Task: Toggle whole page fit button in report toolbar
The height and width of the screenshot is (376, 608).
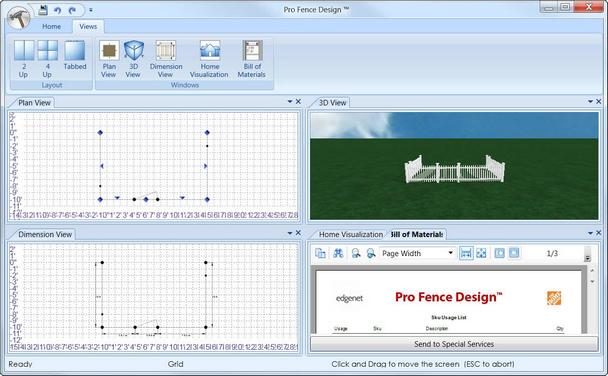Action: point(481,253)
